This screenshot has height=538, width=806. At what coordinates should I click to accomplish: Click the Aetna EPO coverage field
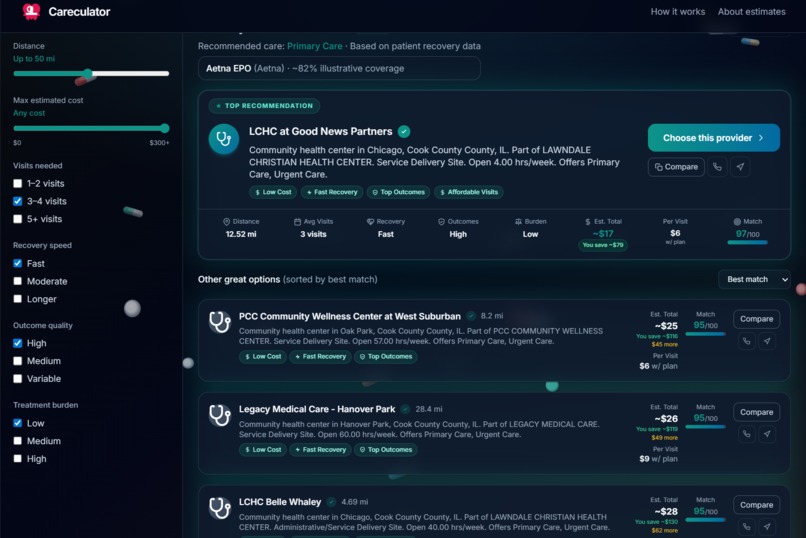click(339, 68)
